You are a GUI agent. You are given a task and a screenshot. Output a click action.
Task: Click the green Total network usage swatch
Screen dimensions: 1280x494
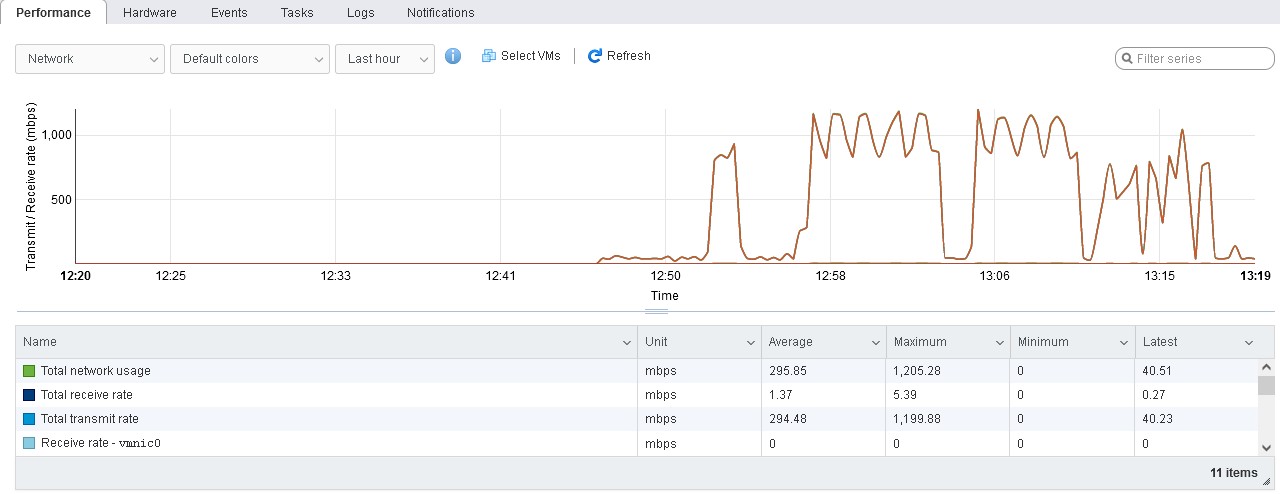coord(29,371)
